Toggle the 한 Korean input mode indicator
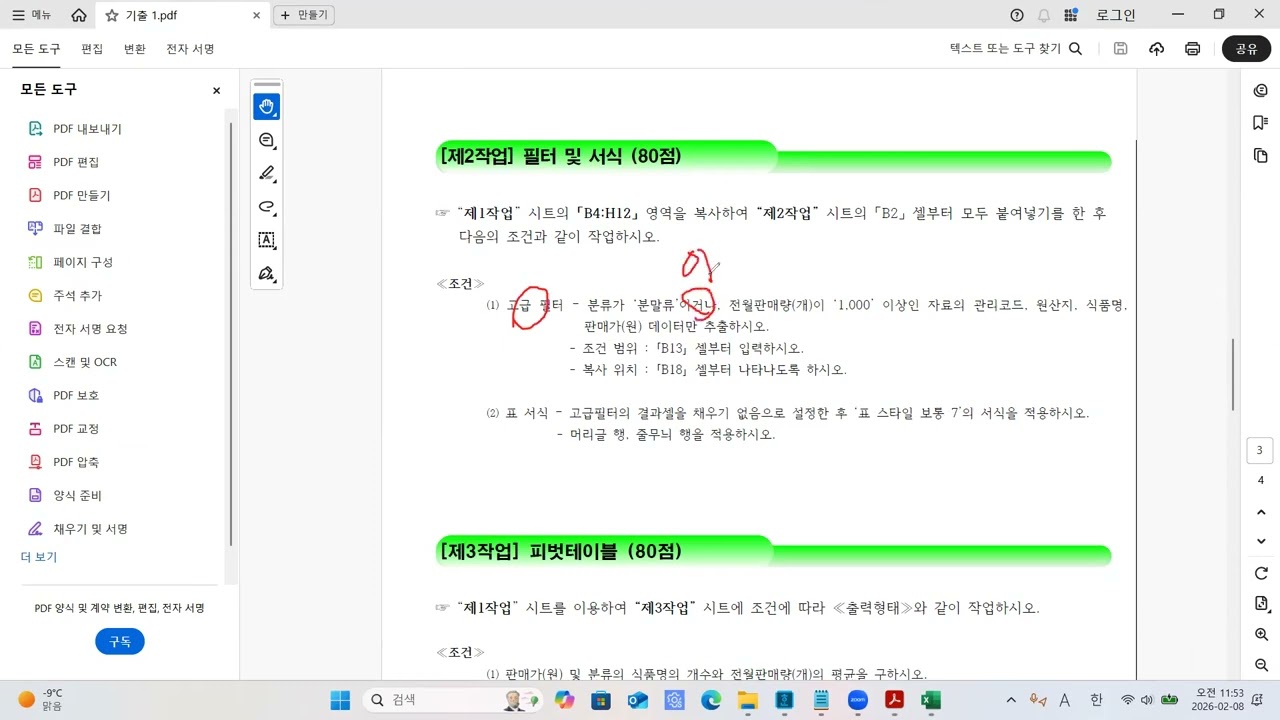 pyautogui.click(x=1096, y=700)
